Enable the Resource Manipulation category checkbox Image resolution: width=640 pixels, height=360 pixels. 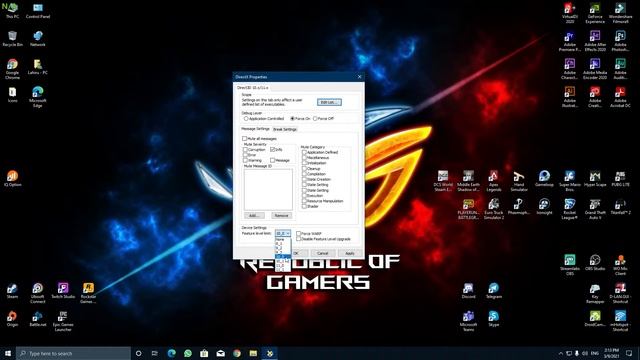304,200
